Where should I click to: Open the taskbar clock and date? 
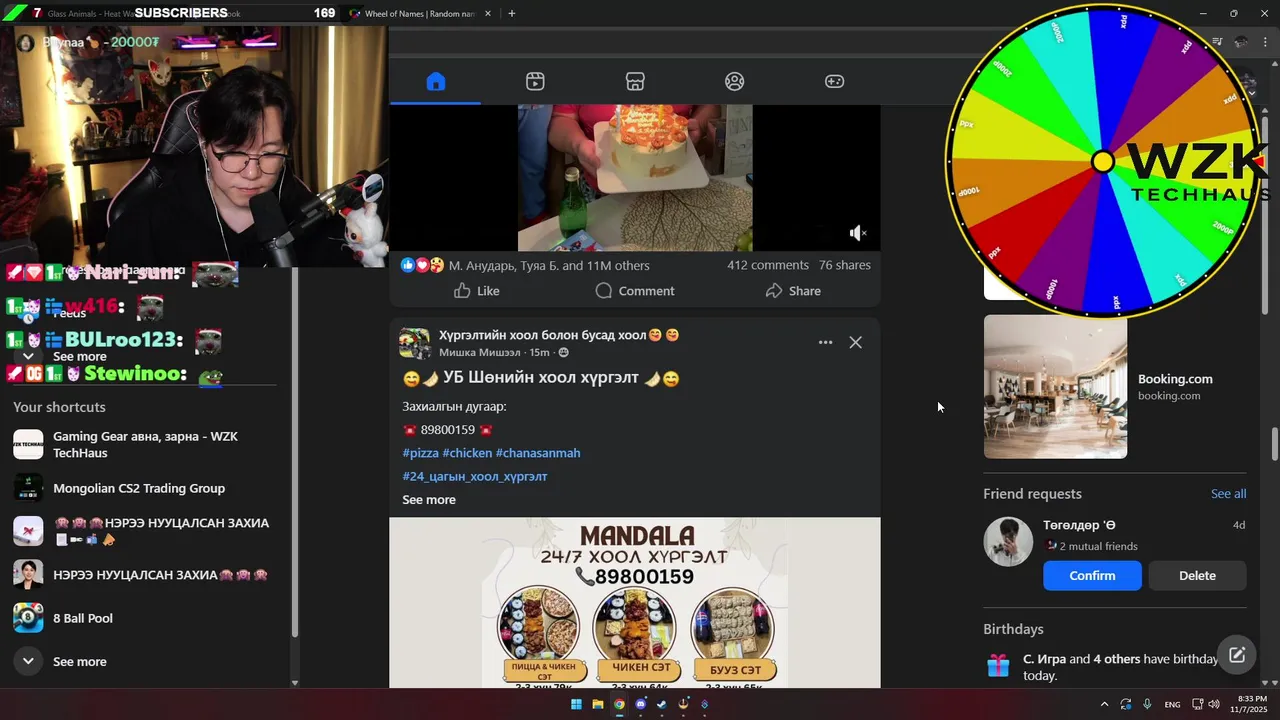(x=1252, y=704)
